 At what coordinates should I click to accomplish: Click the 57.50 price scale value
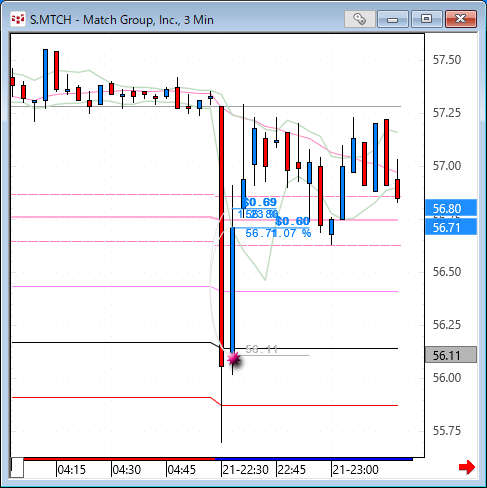pos(447,60)
